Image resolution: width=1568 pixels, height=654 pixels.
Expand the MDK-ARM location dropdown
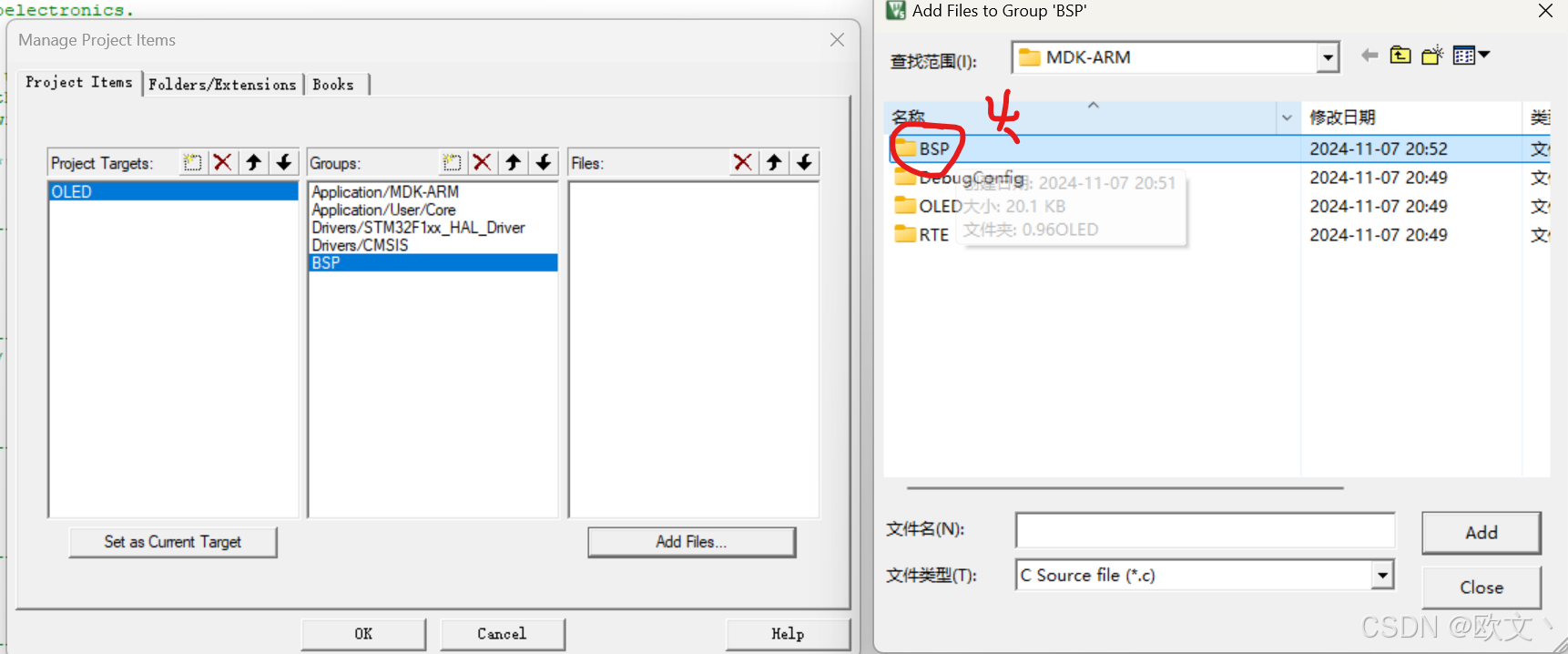point(1328,57)
